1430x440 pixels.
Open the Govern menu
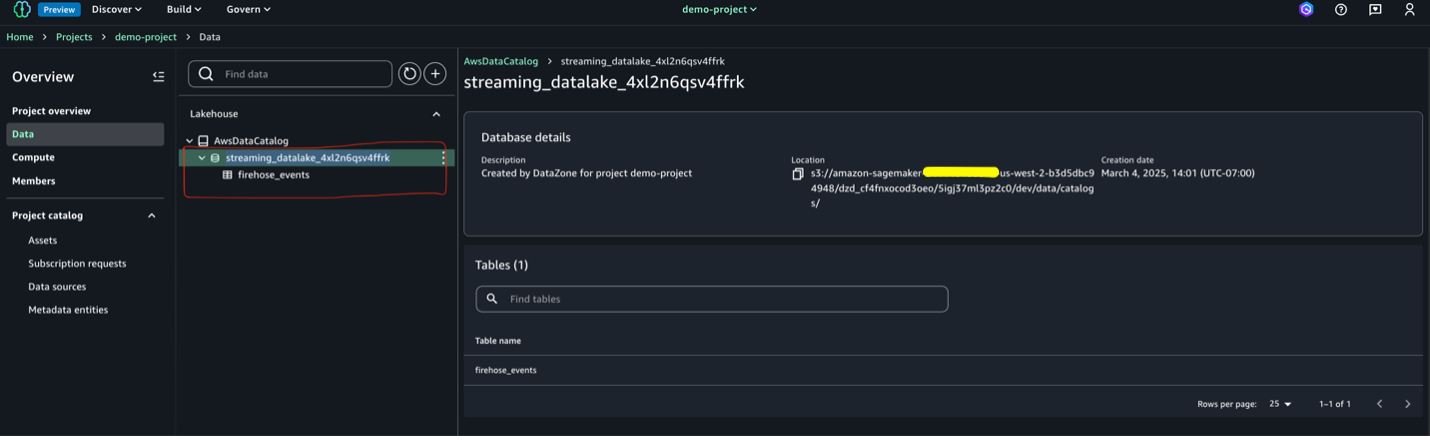coord(248,9)
